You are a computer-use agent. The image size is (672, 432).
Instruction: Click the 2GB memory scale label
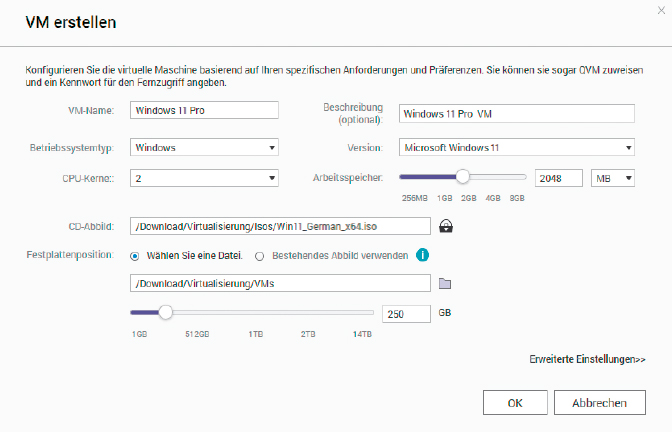pos(468,198)
